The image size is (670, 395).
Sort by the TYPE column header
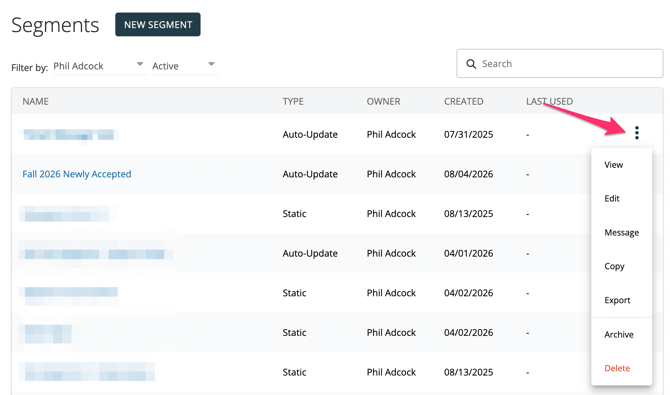tap(293, 101)
